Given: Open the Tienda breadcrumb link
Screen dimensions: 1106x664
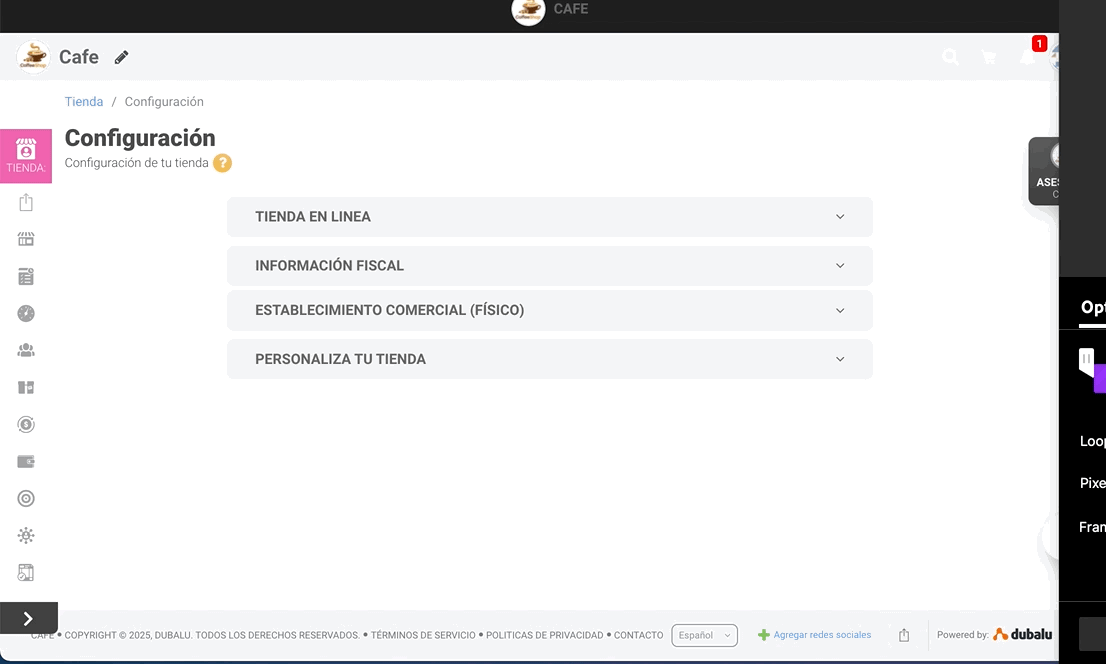Looking at the screenshot, I should coord(84,101).
